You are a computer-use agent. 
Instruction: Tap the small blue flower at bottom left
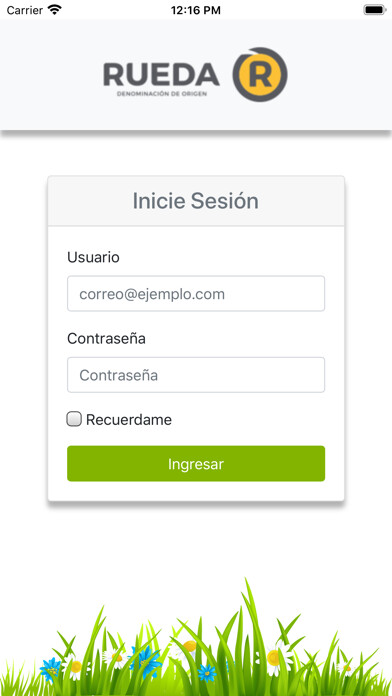pyautogui.click(x=50, y=669)
